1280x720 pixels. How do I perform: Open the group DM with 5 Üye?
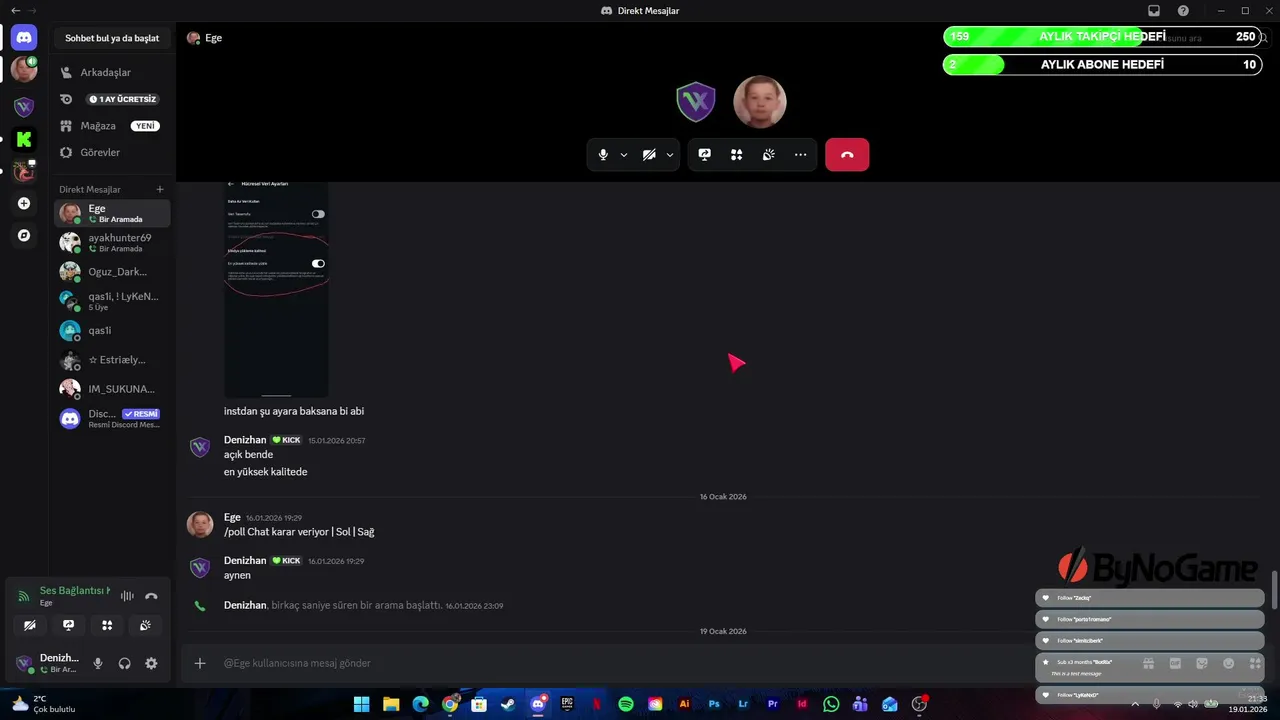[x=113, y=301]
